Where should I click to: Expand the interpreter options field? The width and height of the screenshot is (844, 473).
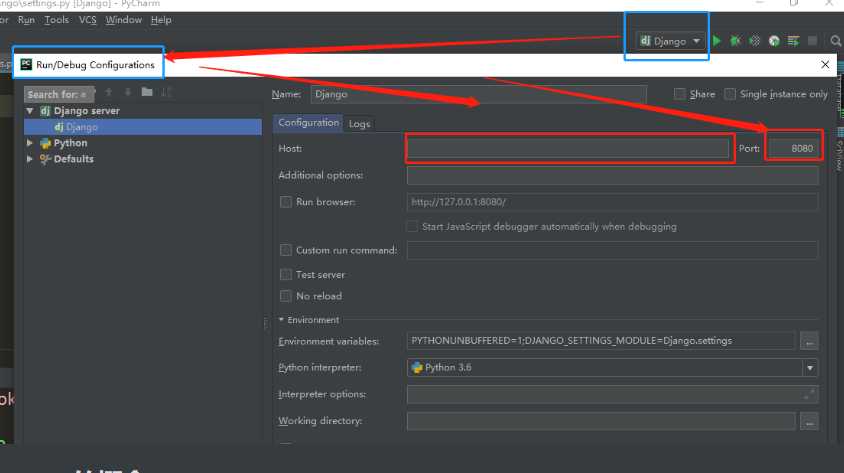(x=808, y=394)
